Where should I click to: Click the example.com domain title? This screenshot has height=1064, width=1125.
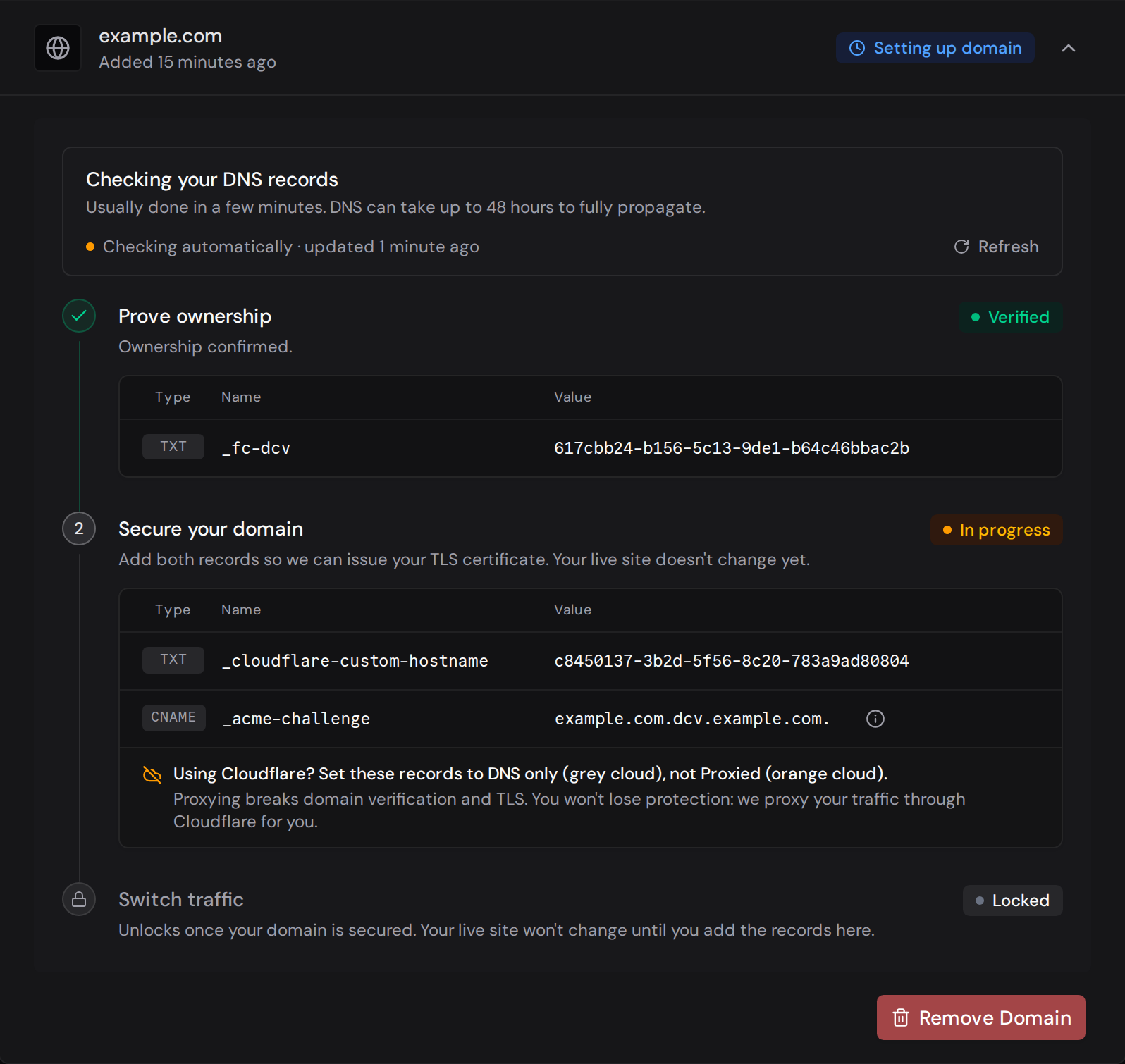(x=160, y=36)
